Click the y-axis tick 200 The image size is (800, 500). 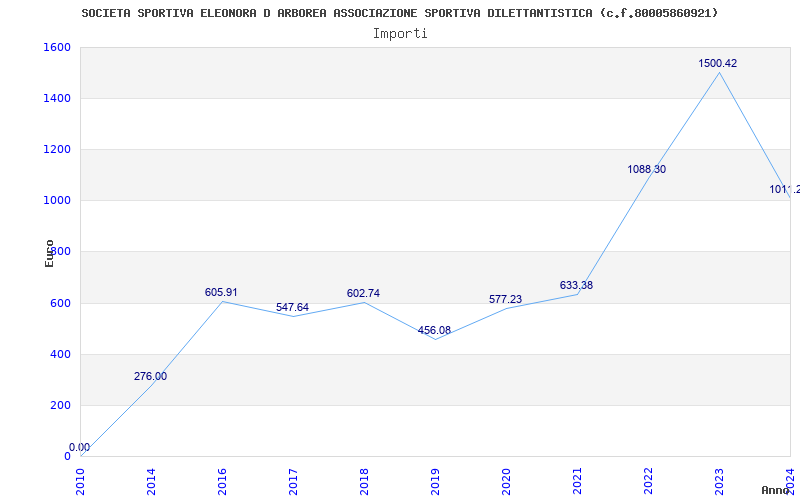(60, 405)
